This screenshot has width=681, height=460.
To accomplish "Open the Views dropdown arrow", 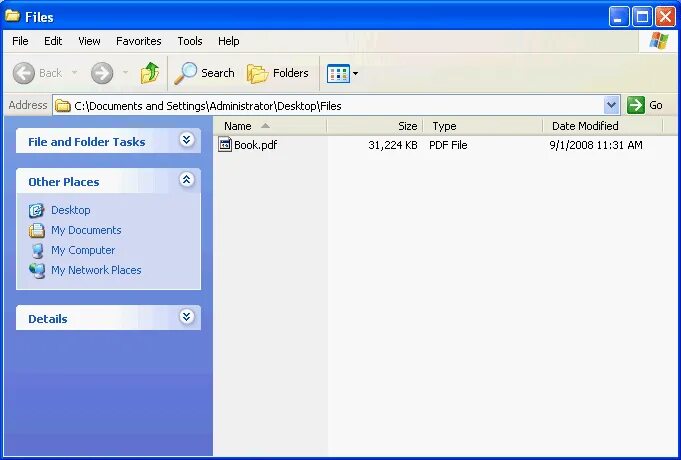I will click(355, 73).
